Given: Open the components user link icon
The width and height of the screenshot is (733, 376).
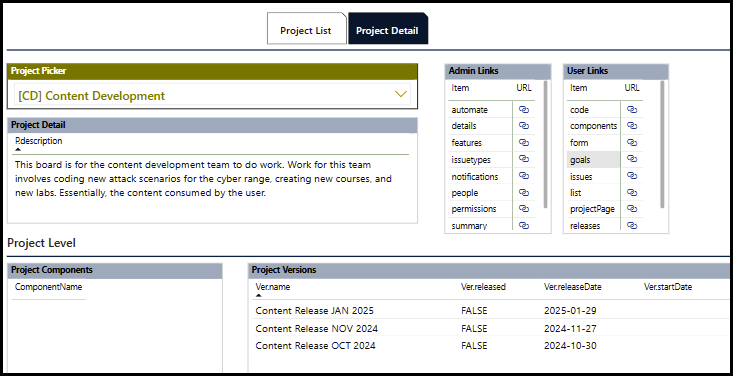Looking at the screenshot, I should coord(632,126).
